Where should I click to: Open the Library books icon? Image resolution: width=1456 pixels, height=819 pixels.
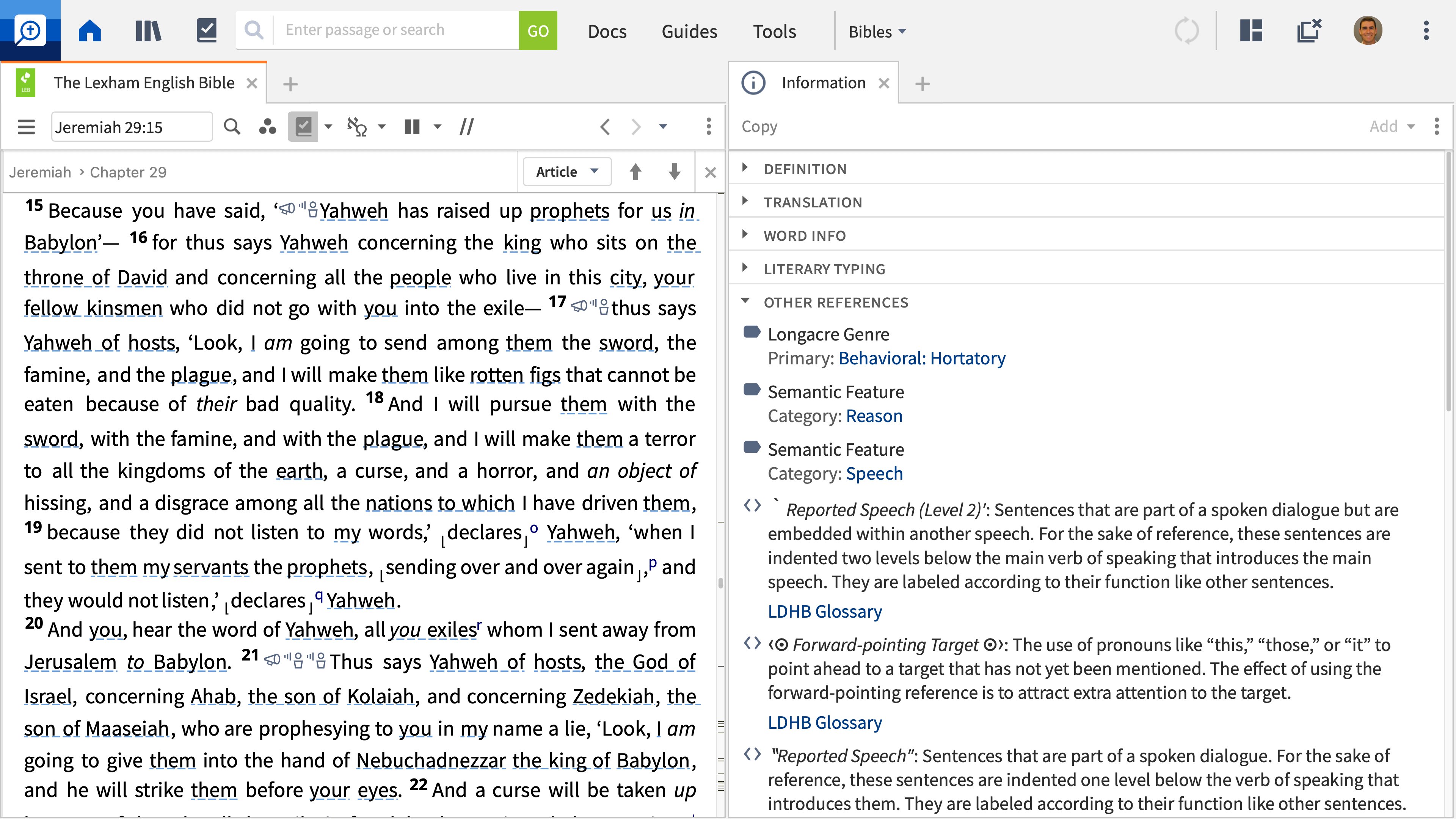(148, 30)
